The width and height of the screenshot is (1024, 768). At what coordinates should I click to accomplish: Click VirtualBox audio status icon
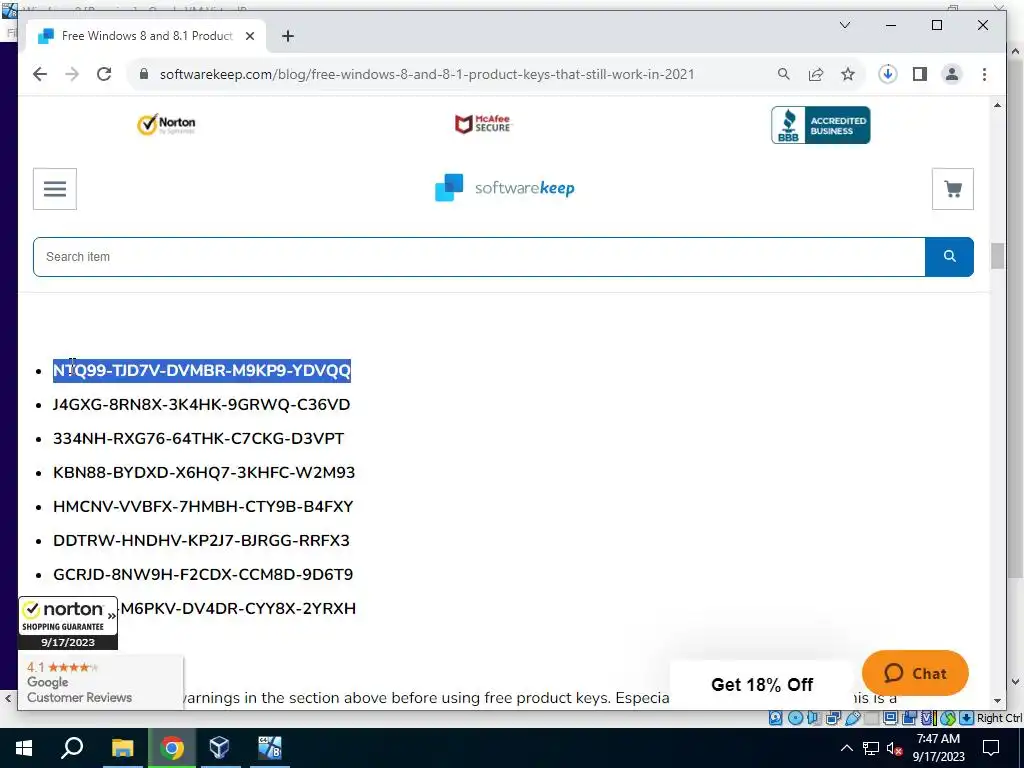click(813, 718)
